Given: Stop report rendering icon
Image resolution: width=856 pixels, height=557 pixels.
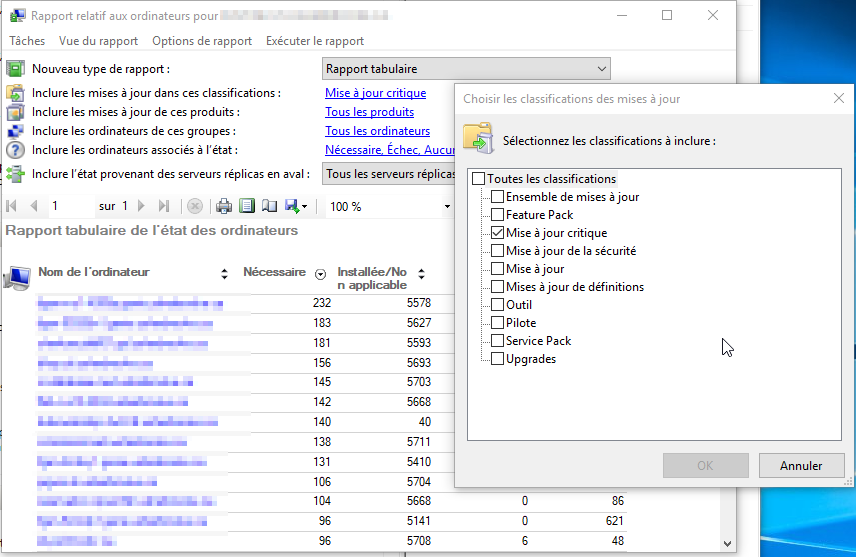Looking at the screenshot, I should 195,206.
